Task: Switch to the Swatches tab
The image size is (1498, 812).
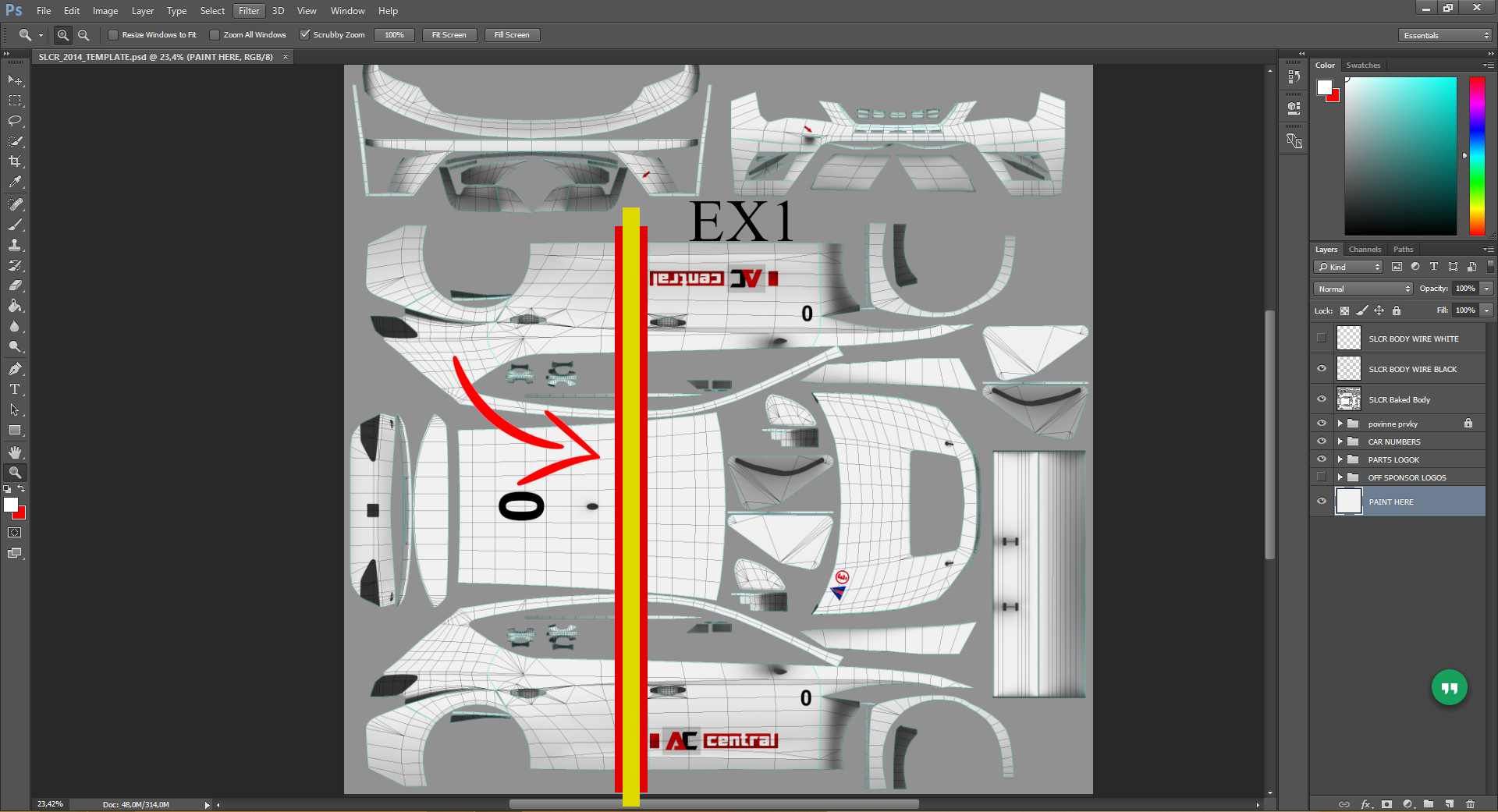Action: tap(1363, 66)
